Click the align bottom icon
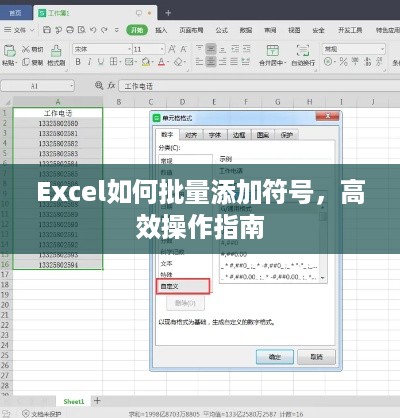This screenshot has height=418, width=400. [223, 49]
